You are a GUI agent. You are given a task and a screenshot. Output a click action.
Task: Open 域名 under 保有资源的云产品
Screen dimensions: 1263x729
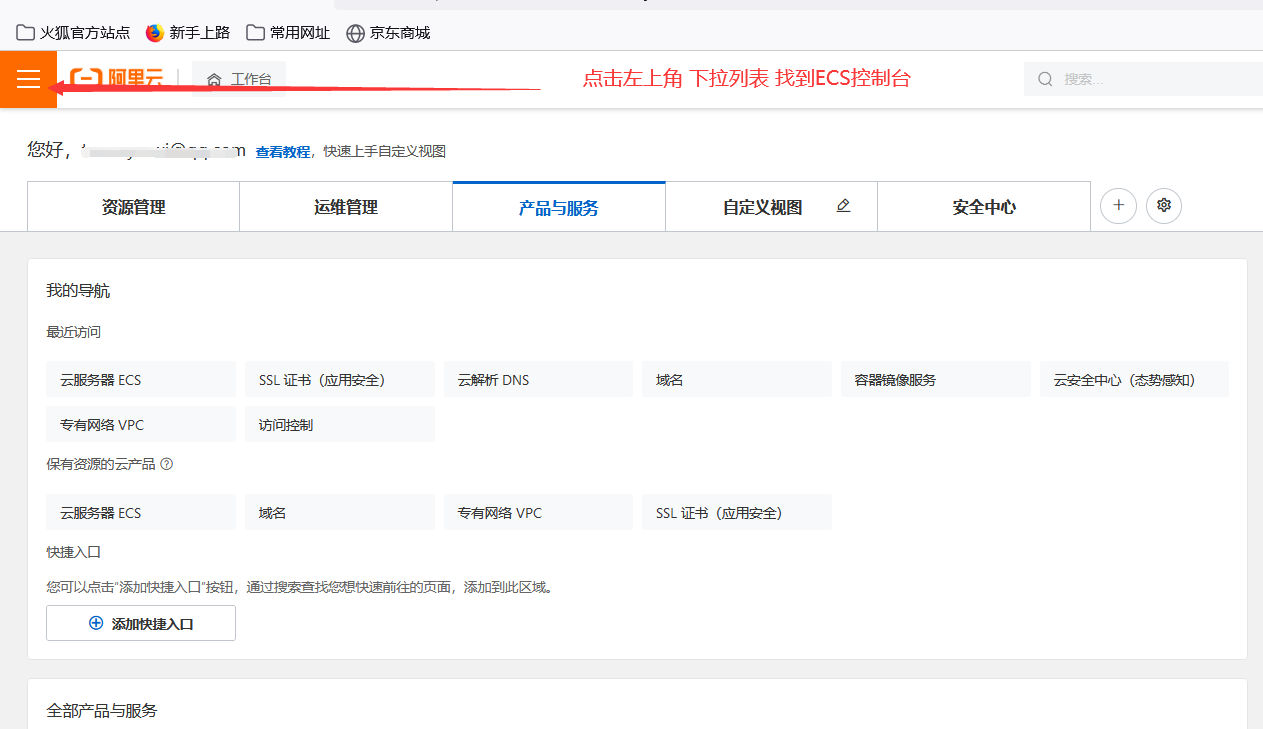tap(340, 512)
